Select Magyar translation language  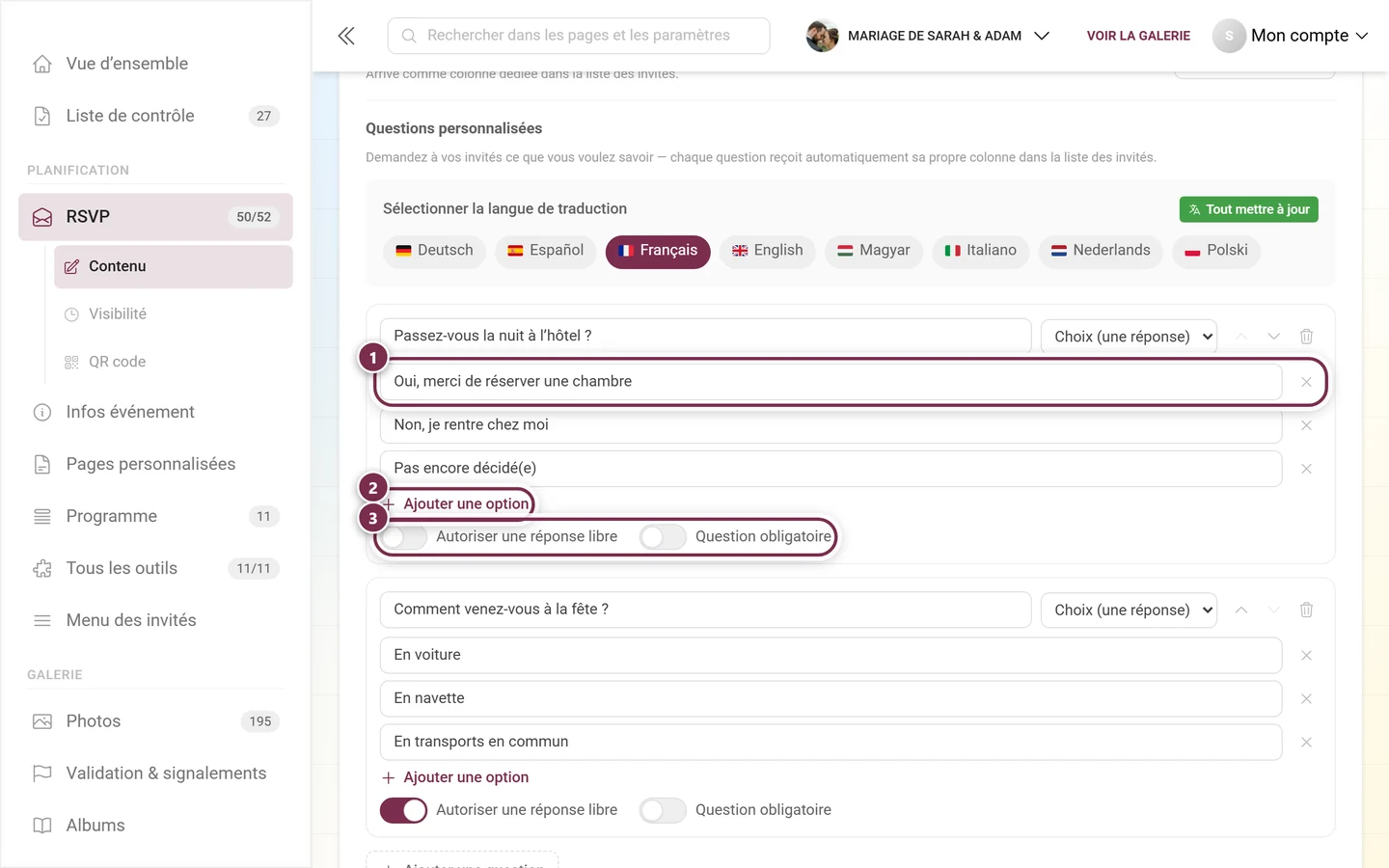coord(874,251)
